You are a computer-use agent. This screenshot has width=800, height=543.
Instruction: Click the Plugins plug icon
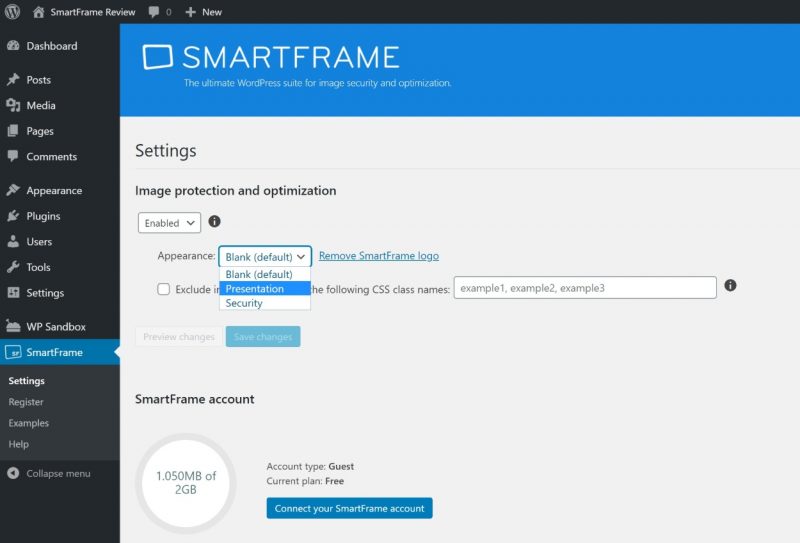13,216
